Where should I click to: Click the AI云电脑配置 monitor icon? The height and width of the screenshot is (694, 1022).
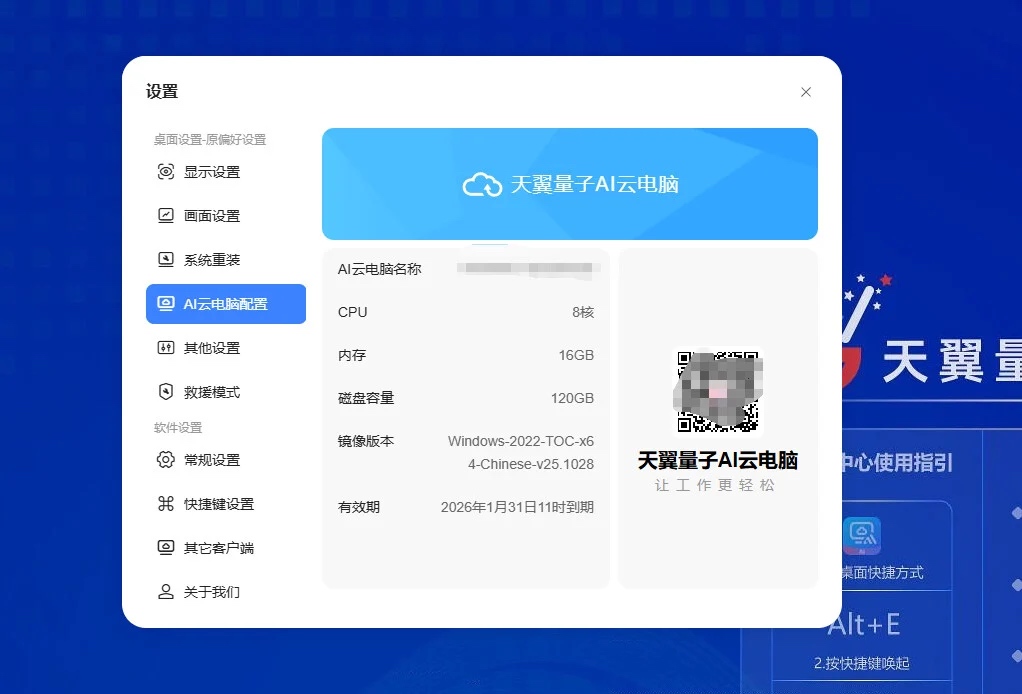pyautogui.click(x=166, y=304)
